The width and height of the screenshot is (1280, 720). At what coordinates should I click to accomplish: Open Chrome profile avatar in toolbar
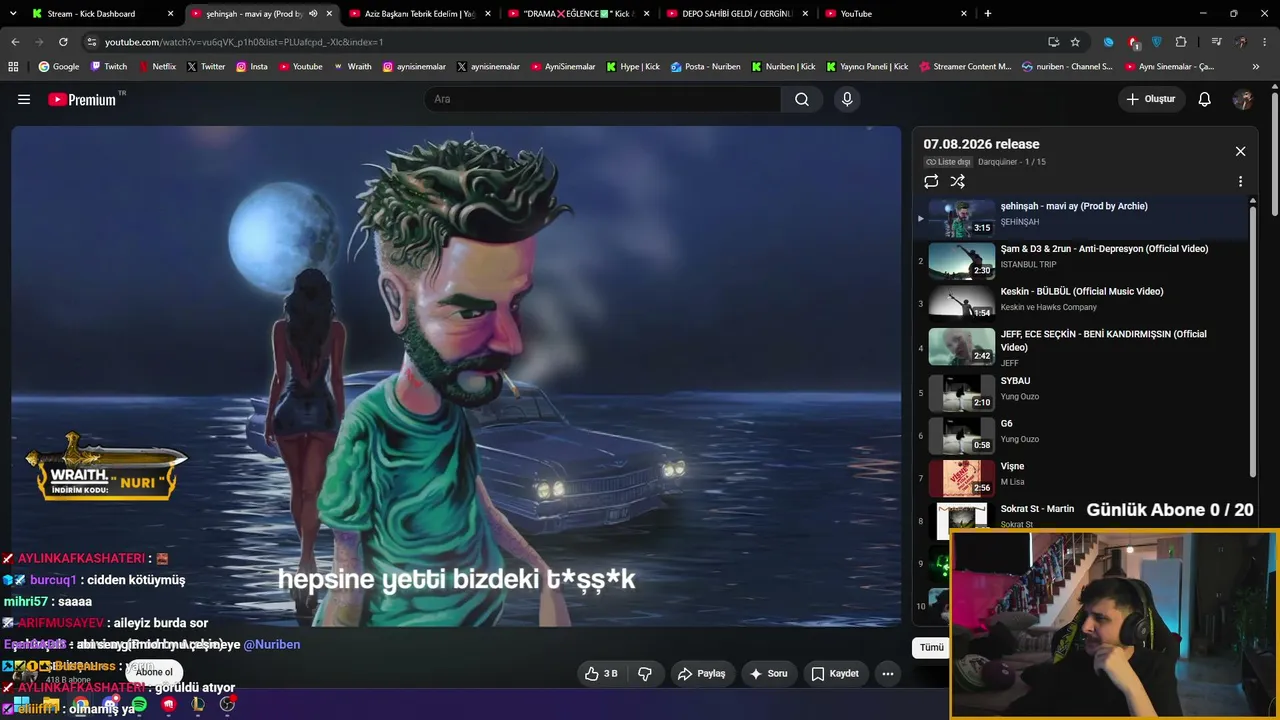(1241, 42)
